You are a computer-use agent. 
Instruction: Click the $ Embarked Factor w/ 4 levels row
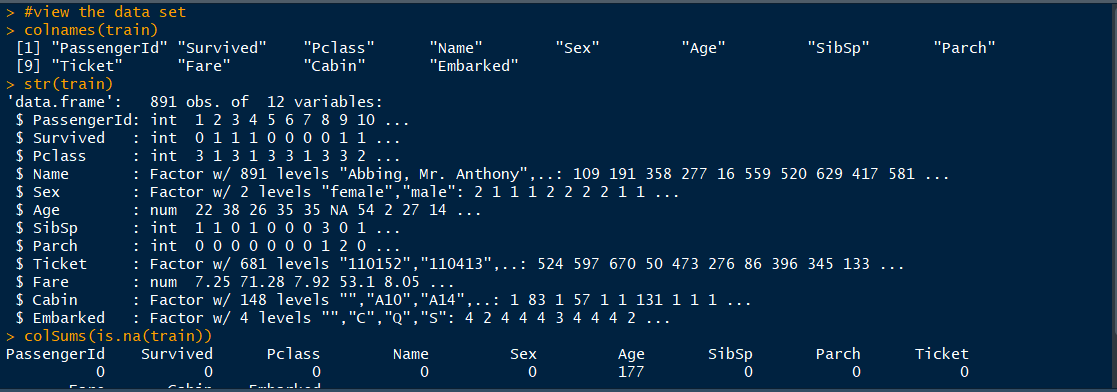pos(343,318)
